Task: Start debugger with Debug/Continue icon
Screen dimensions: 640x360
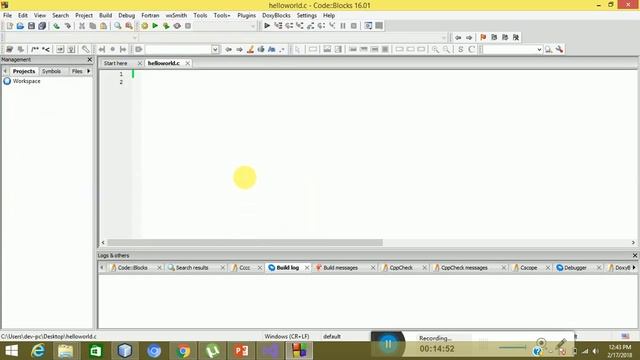Action: coord(267,26)
